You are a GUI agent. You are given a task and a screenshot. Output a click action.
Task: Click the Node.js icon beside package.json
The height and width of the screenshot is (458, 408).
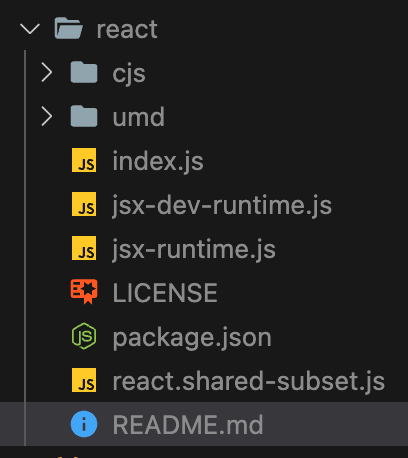click(x=84, y=336)
